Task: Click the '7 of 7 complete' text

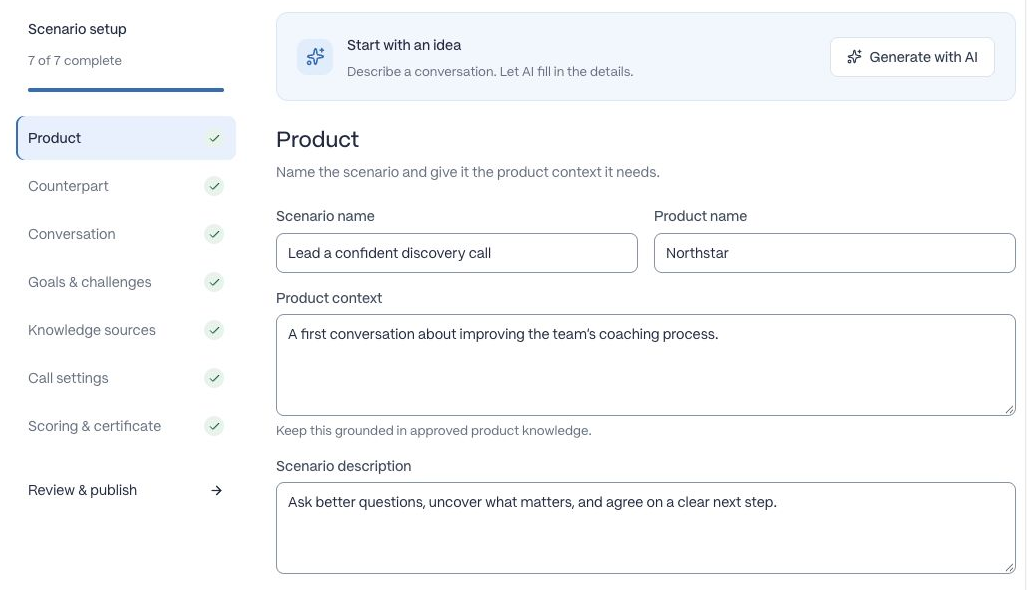Action: click(75, 60)
